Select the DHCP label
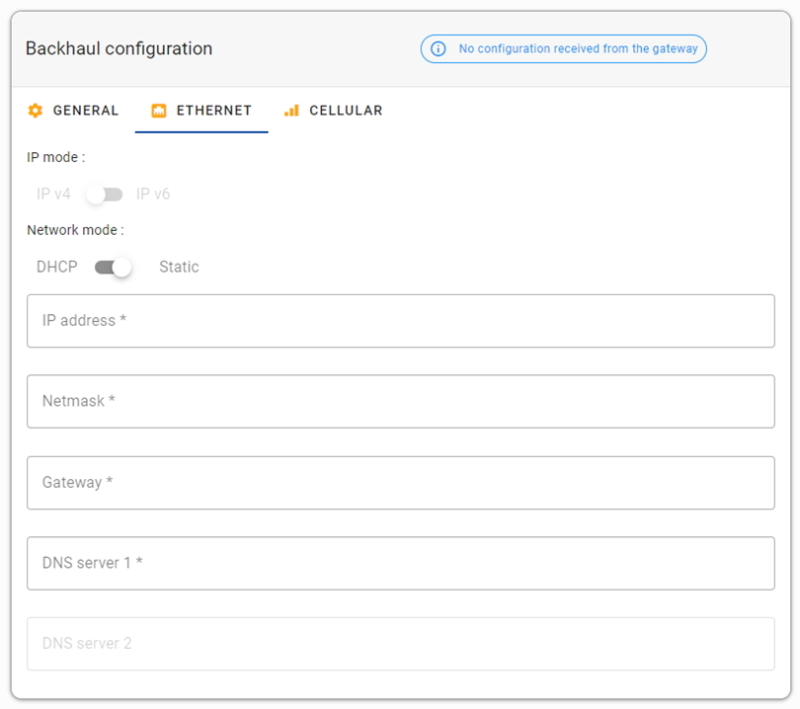The image size is (800, 709). 57,267
